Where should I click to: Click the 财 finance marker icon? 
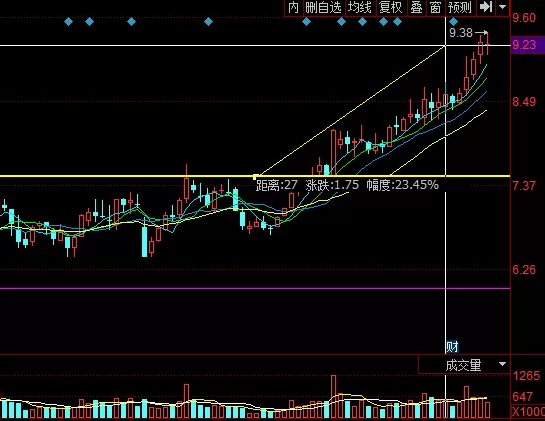452,347
